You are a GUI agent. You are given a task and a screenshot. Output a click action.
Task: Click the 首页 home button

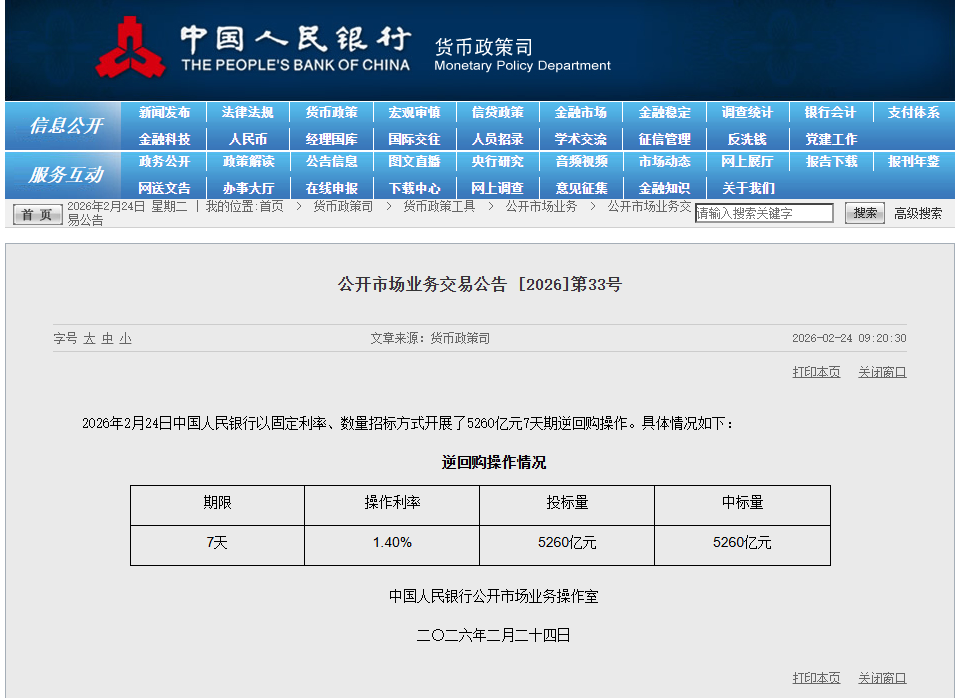(37, 214)
